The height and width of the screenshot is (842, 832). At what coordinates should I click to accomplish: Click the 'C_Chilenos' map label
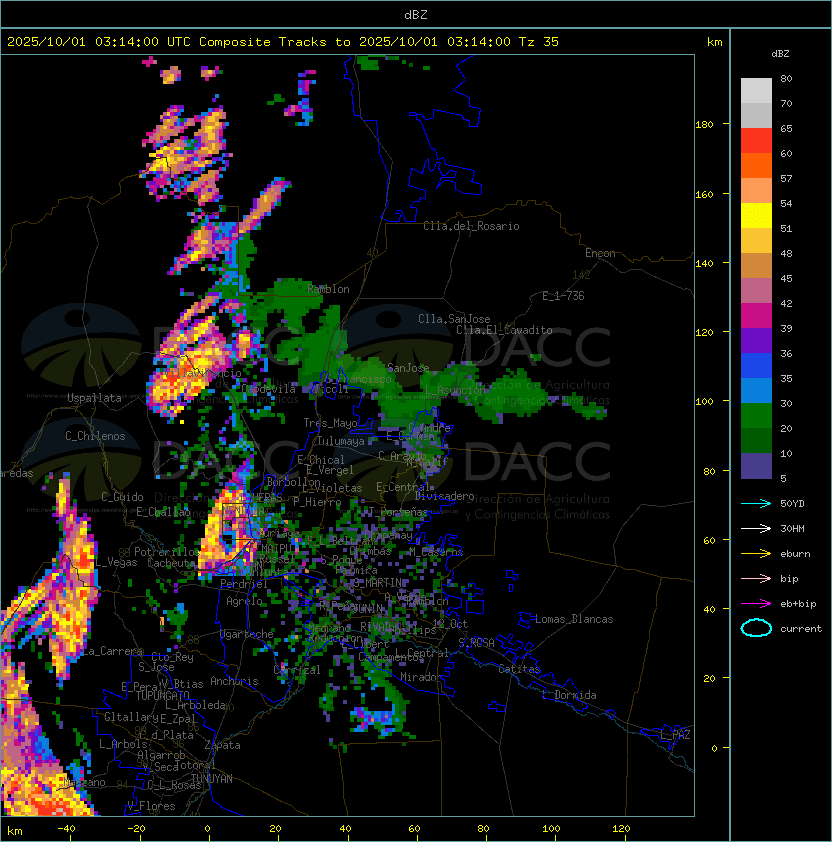(x=95, y=436)
